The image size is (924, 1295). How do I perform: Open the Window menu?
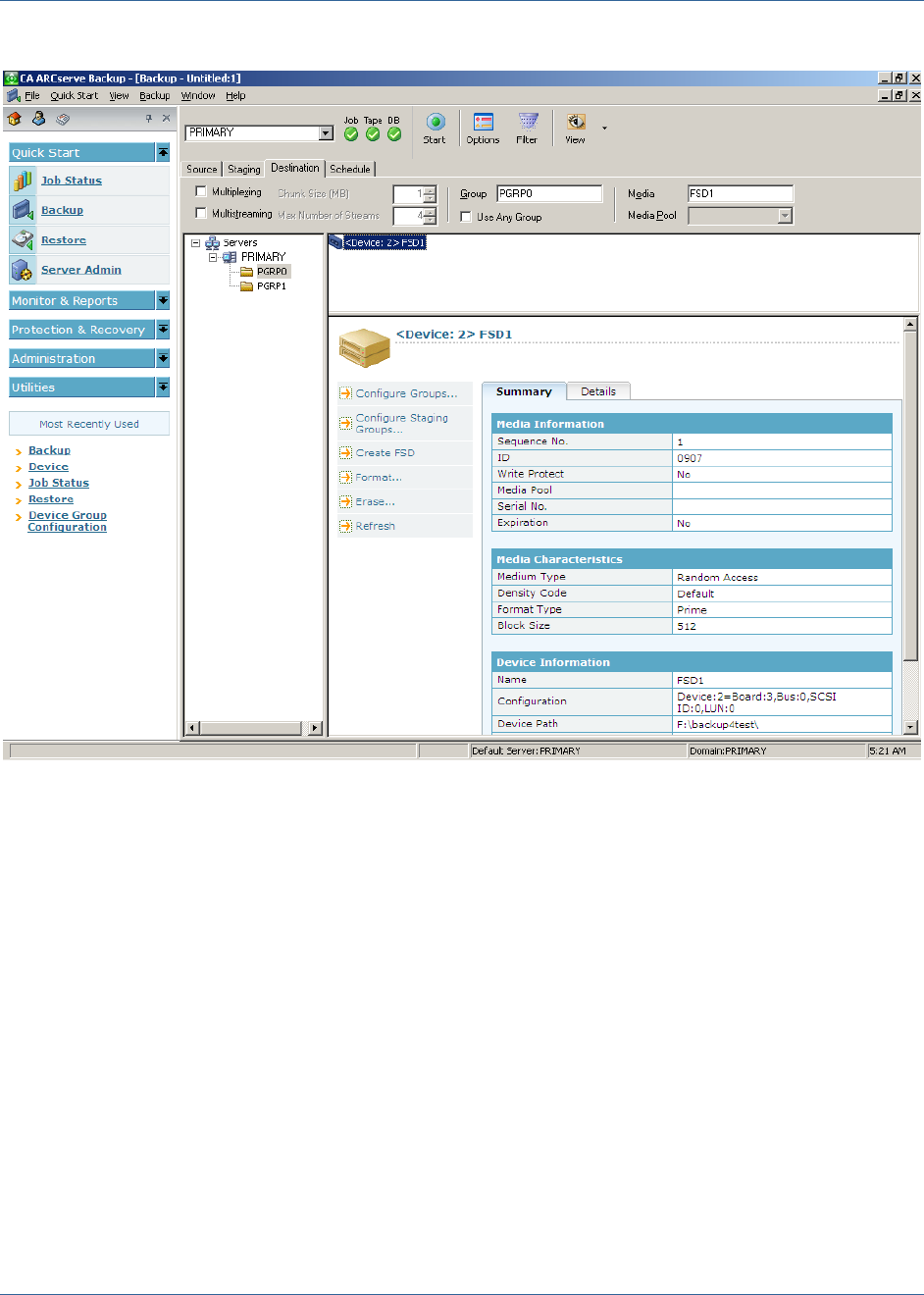(x=198, y=96)
